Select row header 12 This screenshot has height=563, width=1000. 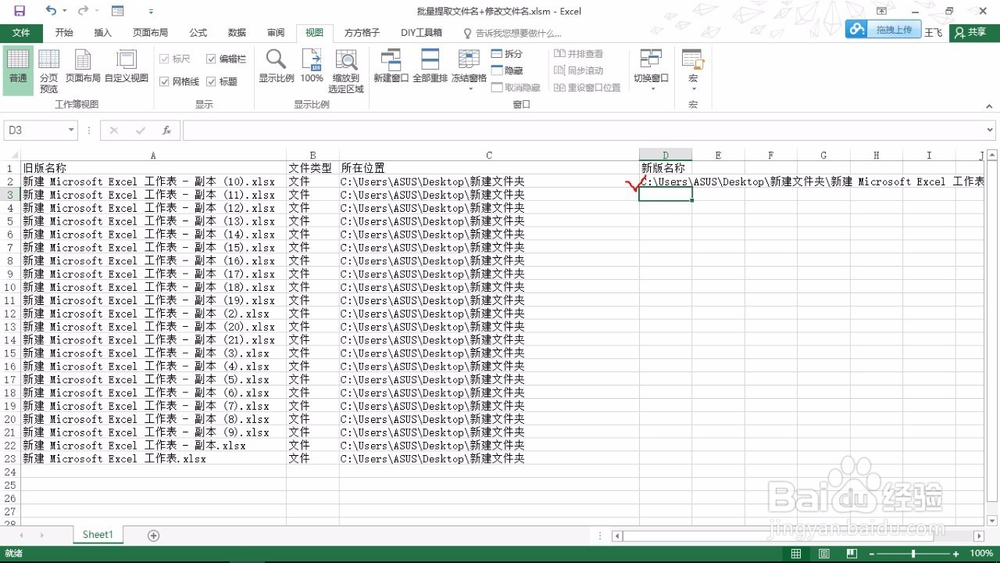coord(10,314)
